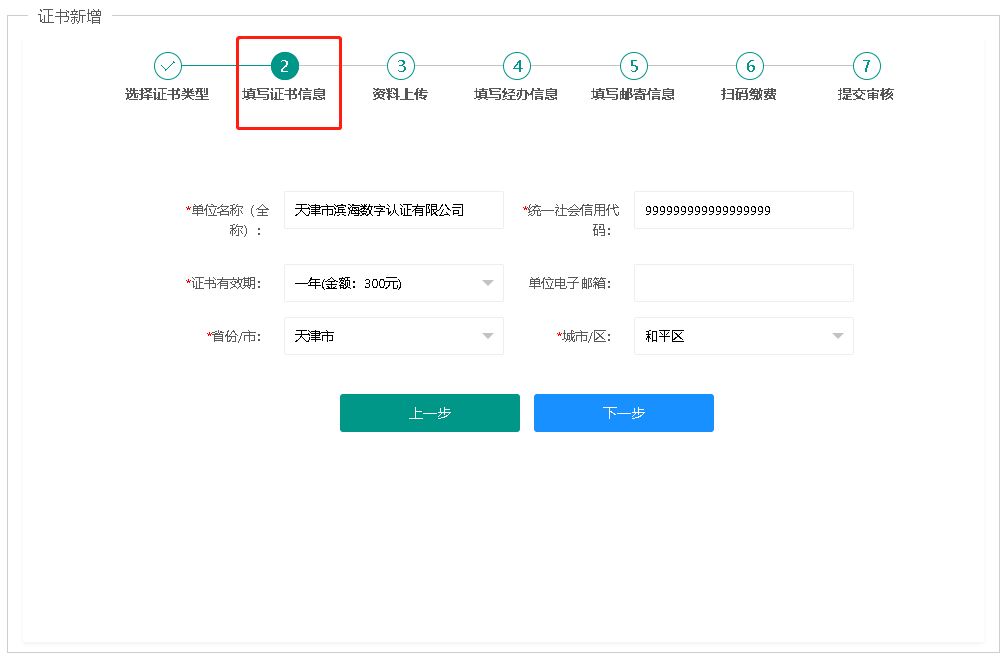This screenshot has width=1008, height=659.
Task: Click the green step 2 circle
Action: (x=284, y=66)
